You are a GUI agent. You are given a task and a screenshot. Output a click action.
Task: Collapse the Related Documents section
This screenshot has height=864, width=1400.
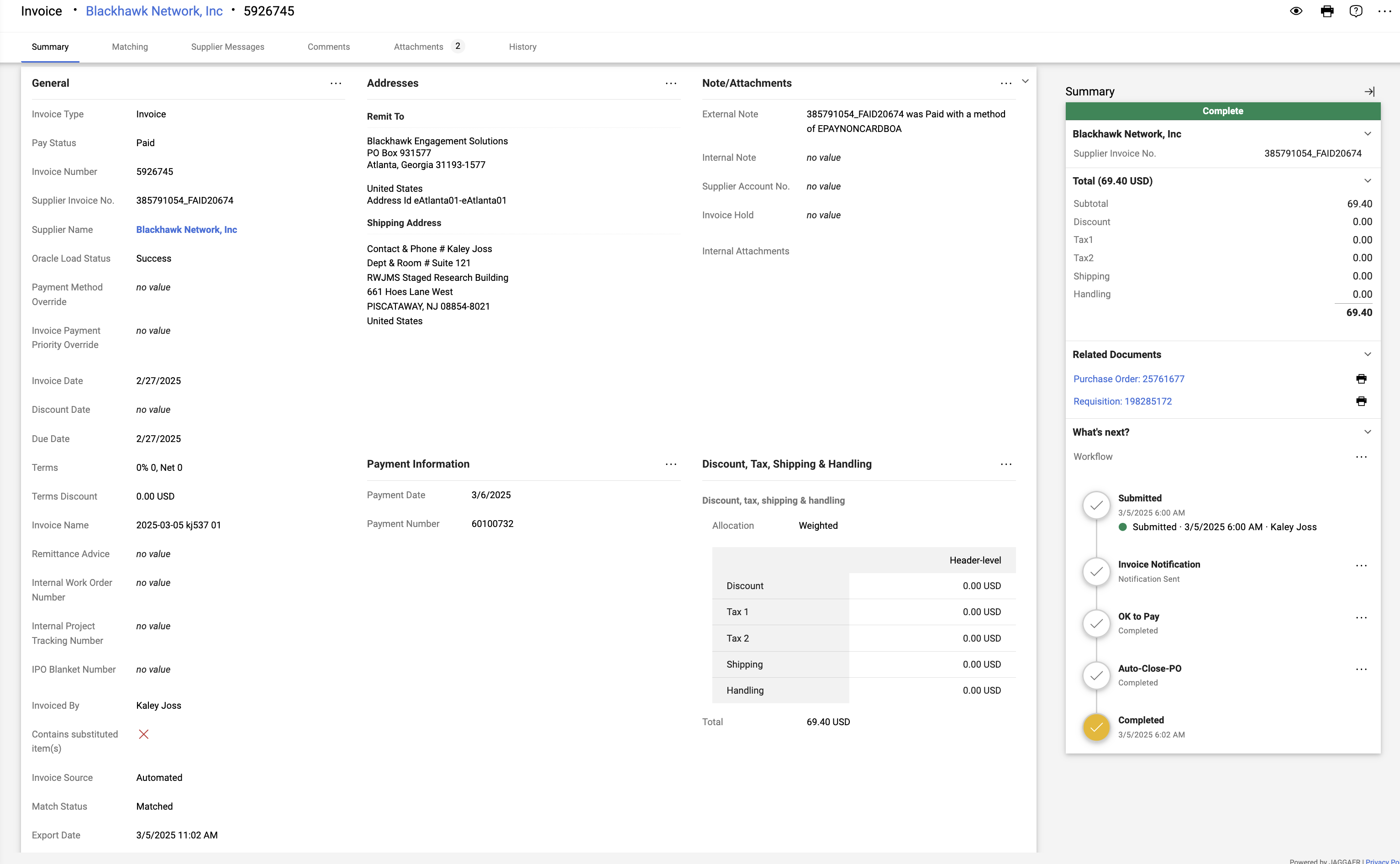1368,354
